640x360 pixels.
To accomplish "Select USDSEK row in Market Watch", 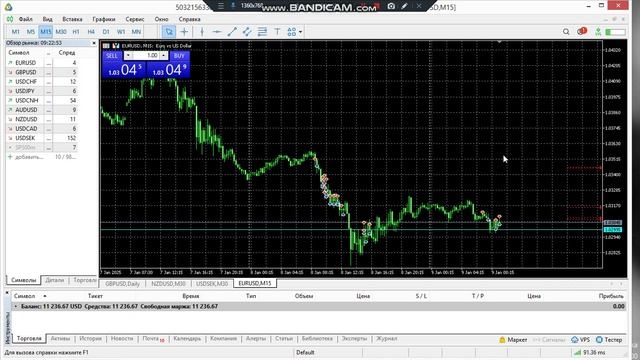I will (41, 138).
